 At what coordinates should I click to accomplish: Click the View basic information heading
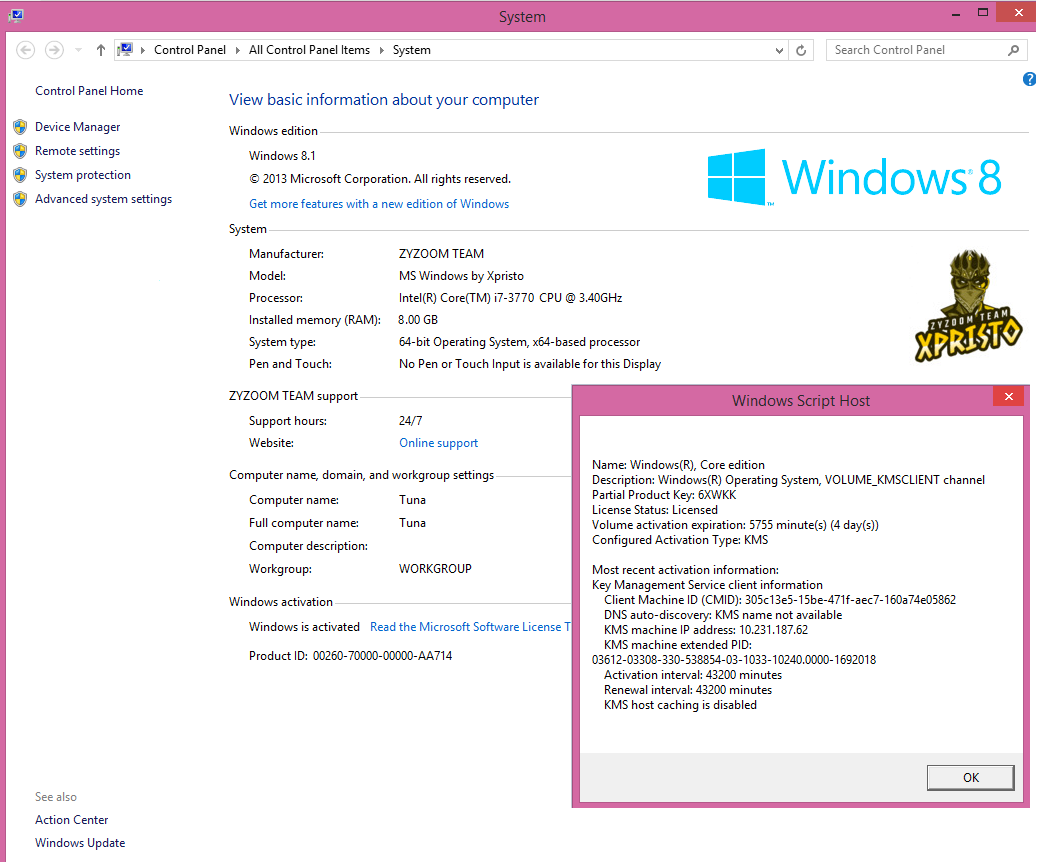tap(384, 99)
